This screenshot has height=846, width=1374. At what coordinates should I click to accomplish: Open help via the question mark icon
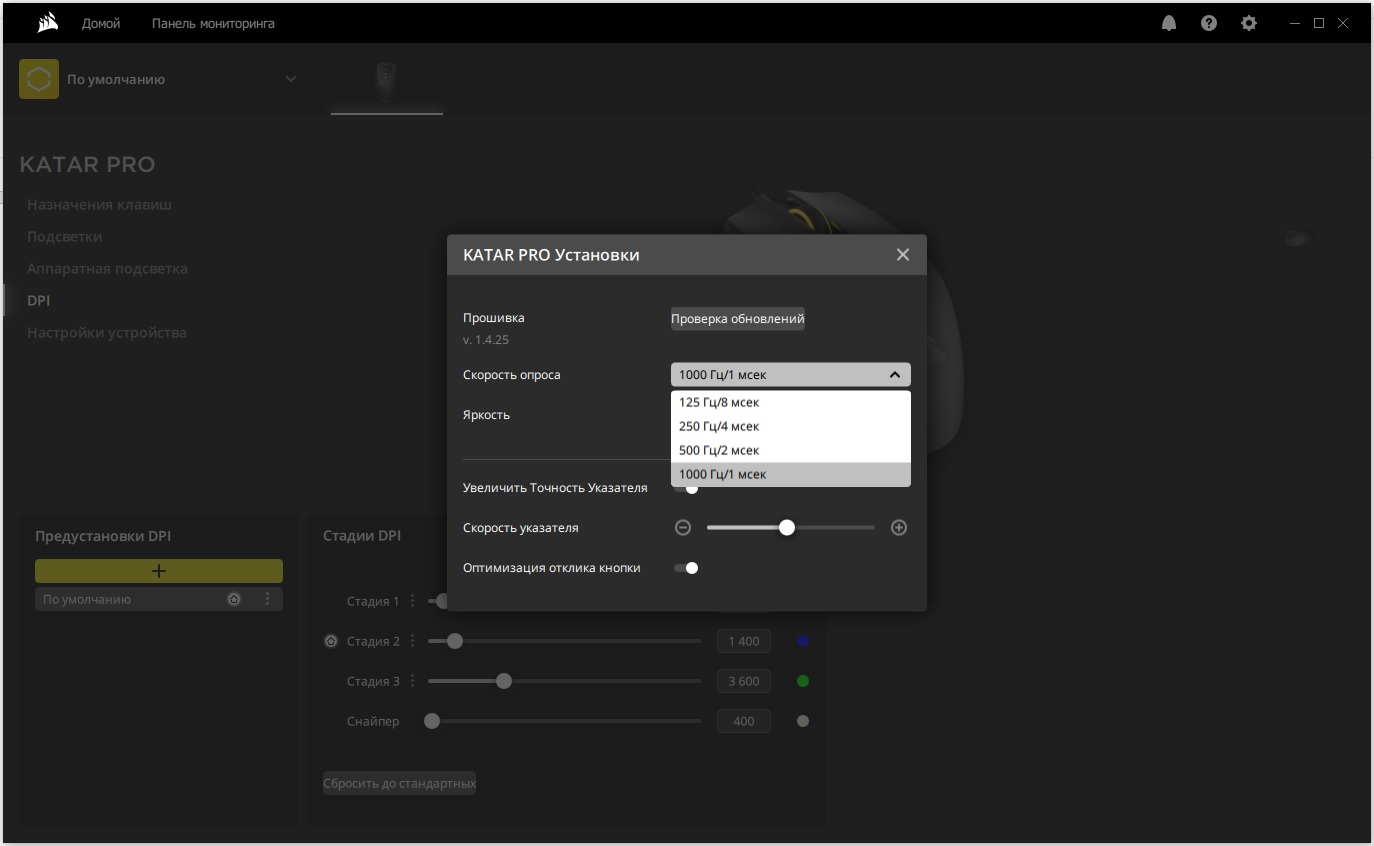coord(1209,23)
